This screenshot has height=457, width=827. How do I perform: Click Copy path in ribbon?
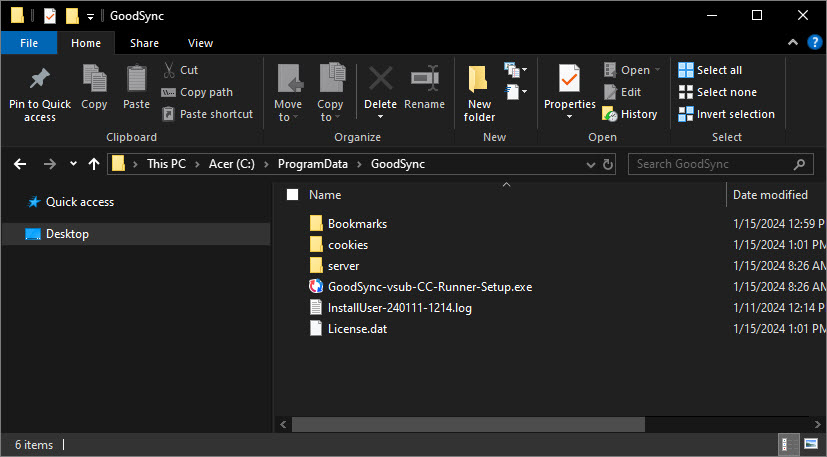point(197,92)
